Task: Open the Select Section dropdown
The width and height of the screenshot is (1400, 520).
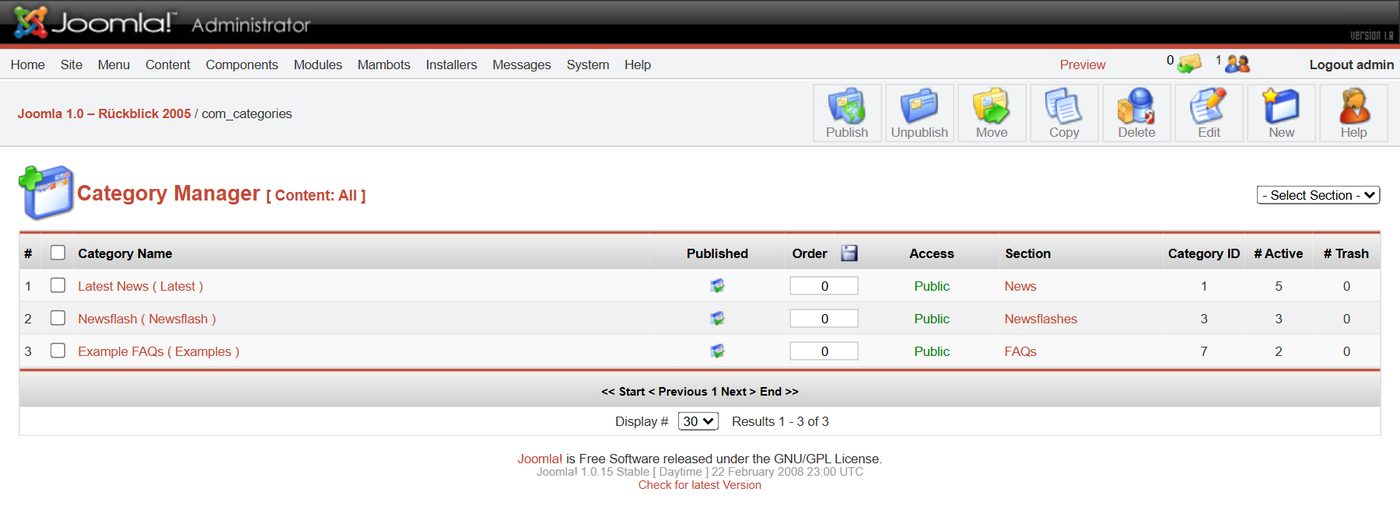Action: [x=1318, y=195]
